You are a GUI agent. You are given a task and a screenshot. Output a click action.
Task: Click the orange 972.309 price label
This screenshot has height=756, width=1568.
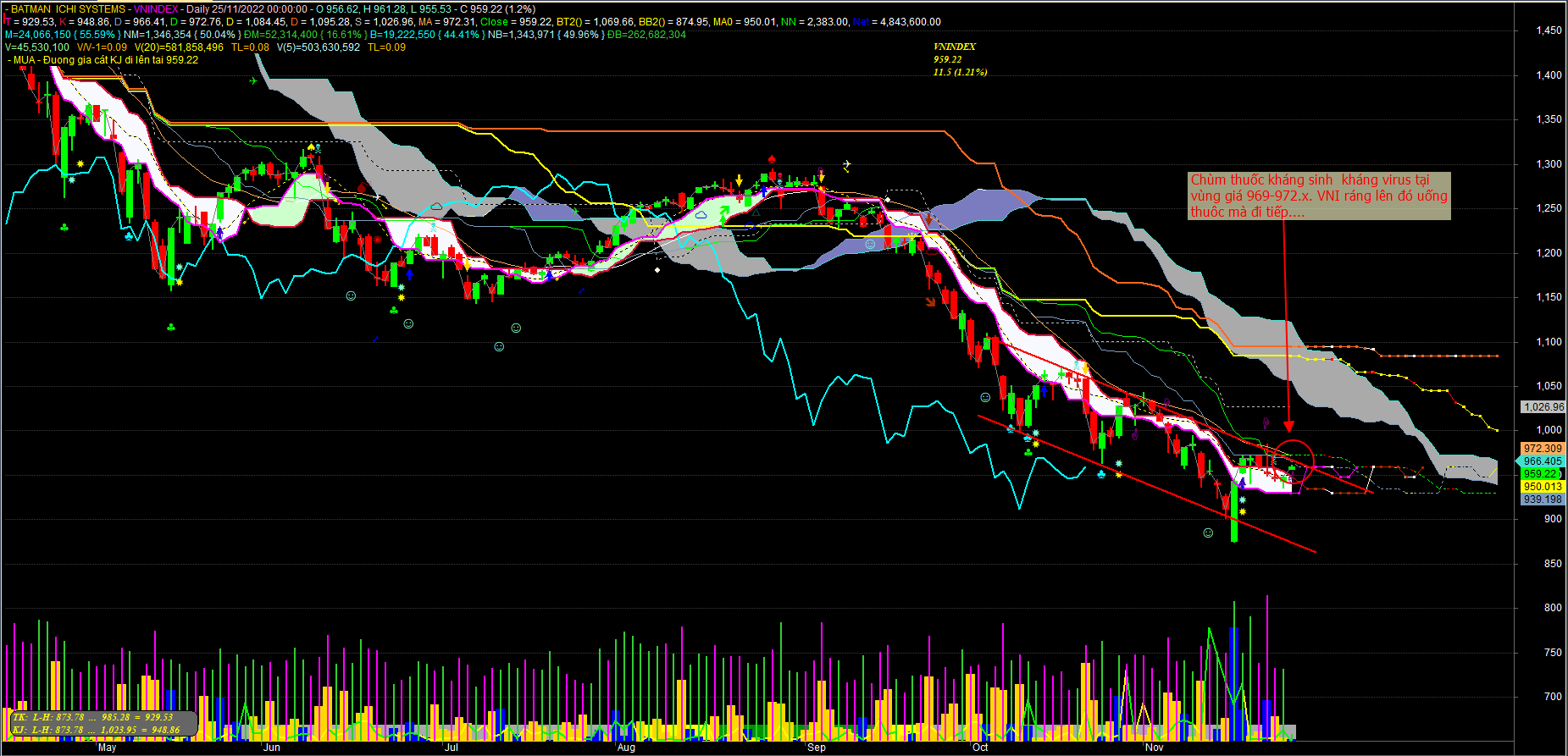tap(1542, 449)
